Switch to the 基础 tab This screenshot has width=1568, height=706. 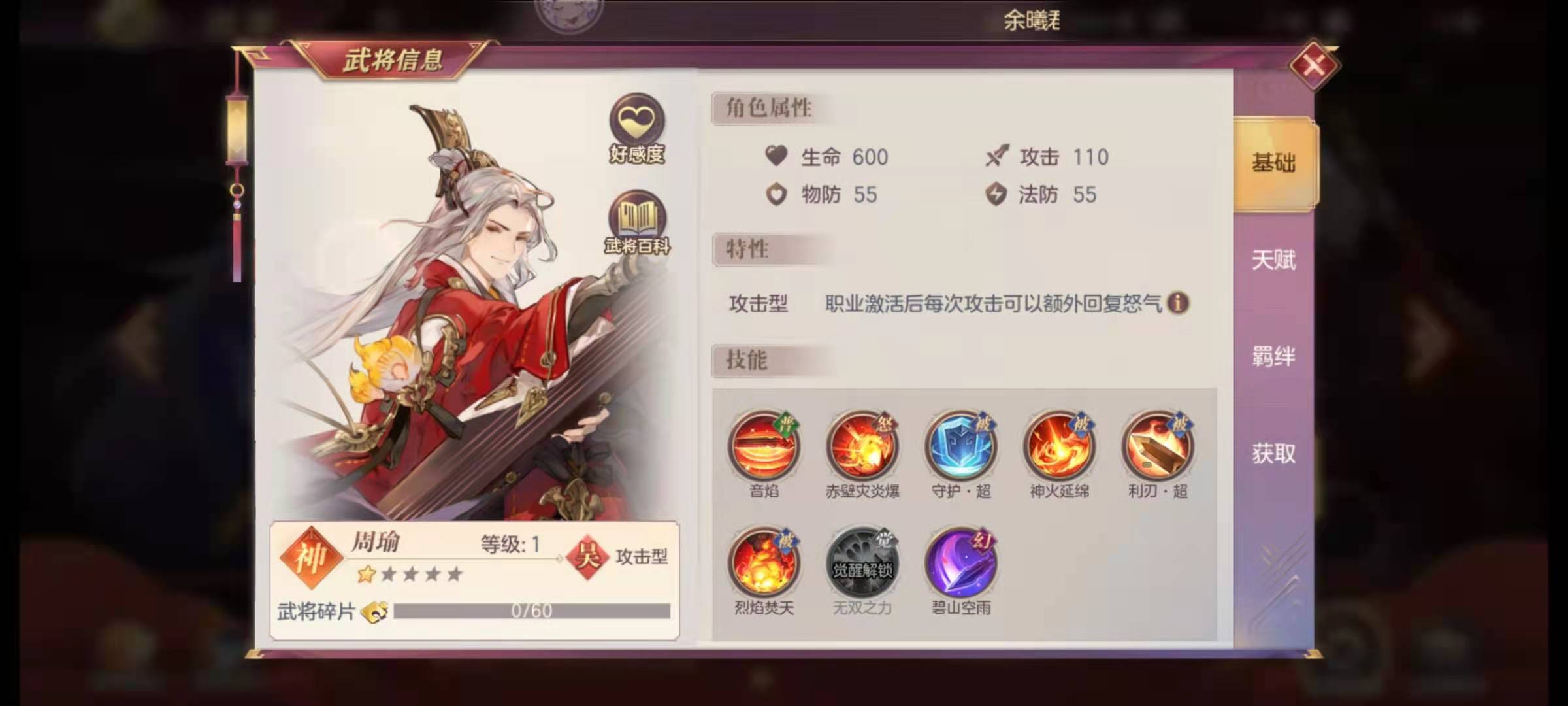click(x=1274, y=163)
